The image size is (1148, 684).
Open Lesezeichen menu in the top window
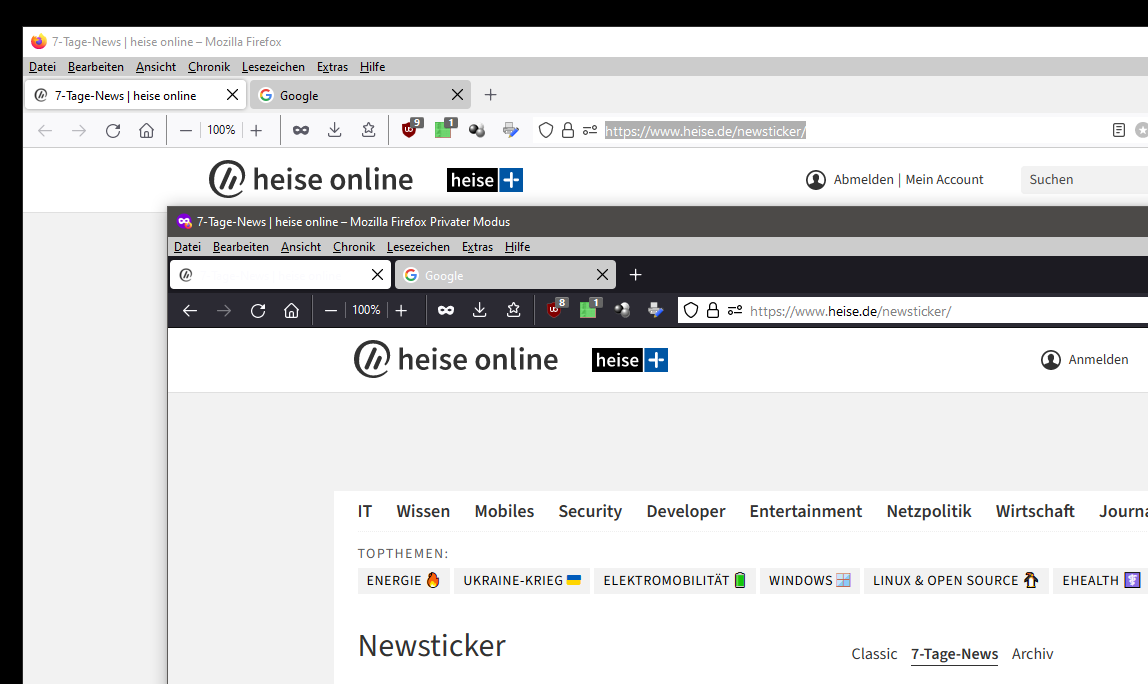click(x=273, y=67)
